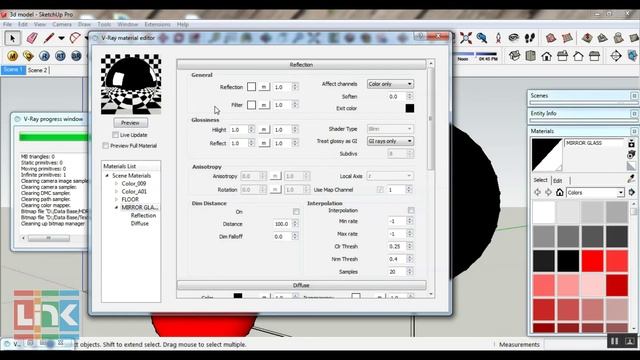640x360 pixels.
Task: Click the Back view house icon
Action: click(x=578, y=56)
